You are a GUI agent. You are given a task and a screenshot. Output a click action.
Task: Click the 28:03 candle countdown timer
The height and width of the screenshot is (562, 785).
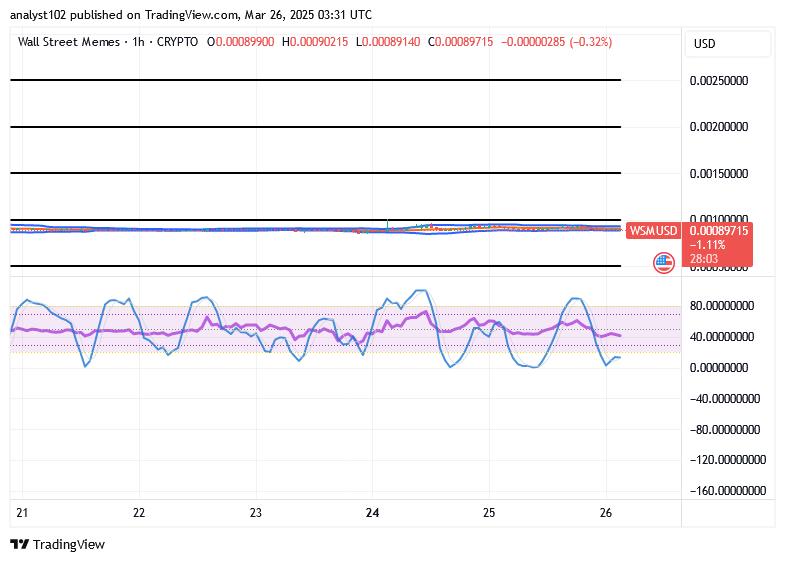click(x=704, y=259)
